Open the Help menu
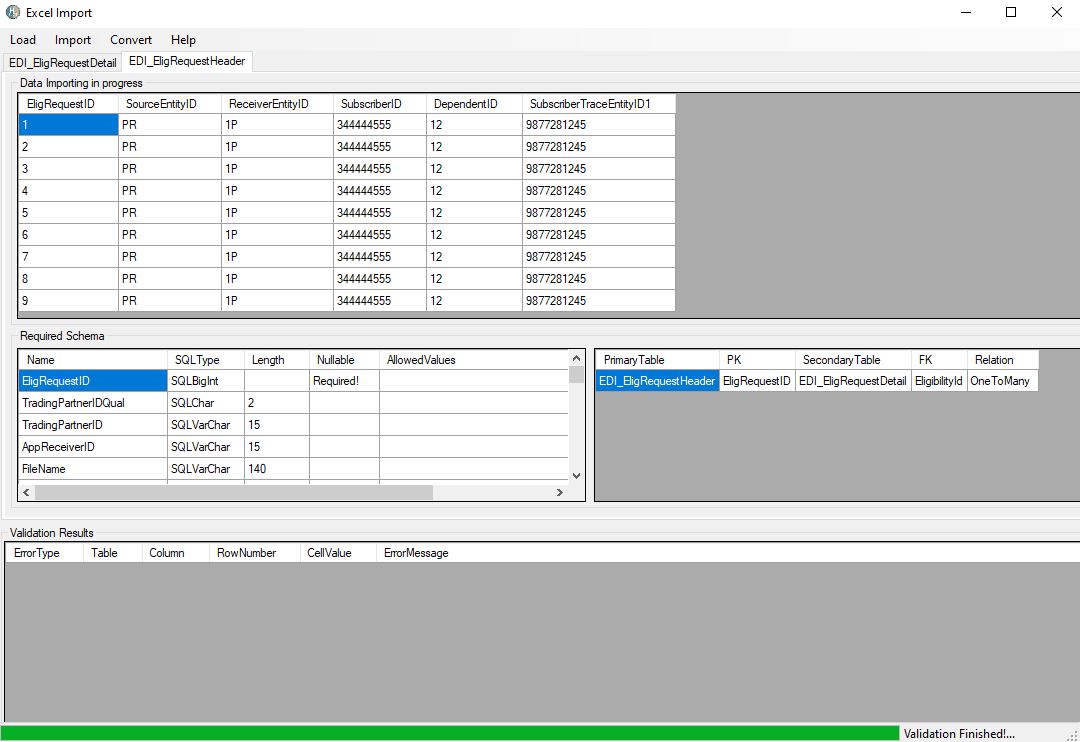This screenshot has width=1080, height=742. coord(183,40)
